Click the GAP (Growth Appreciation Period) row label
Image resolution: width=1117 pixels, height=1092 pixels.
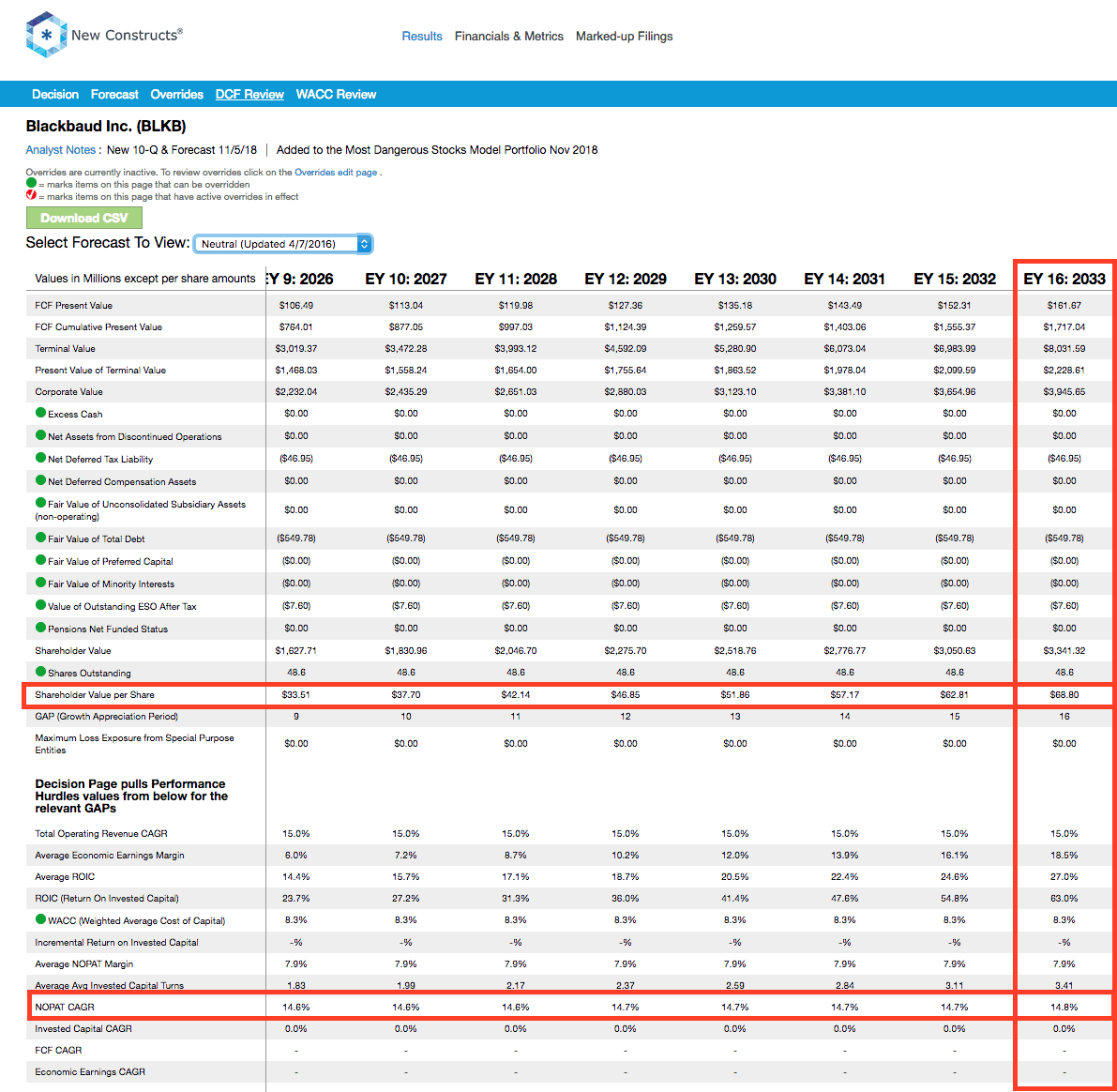point(106,716)
